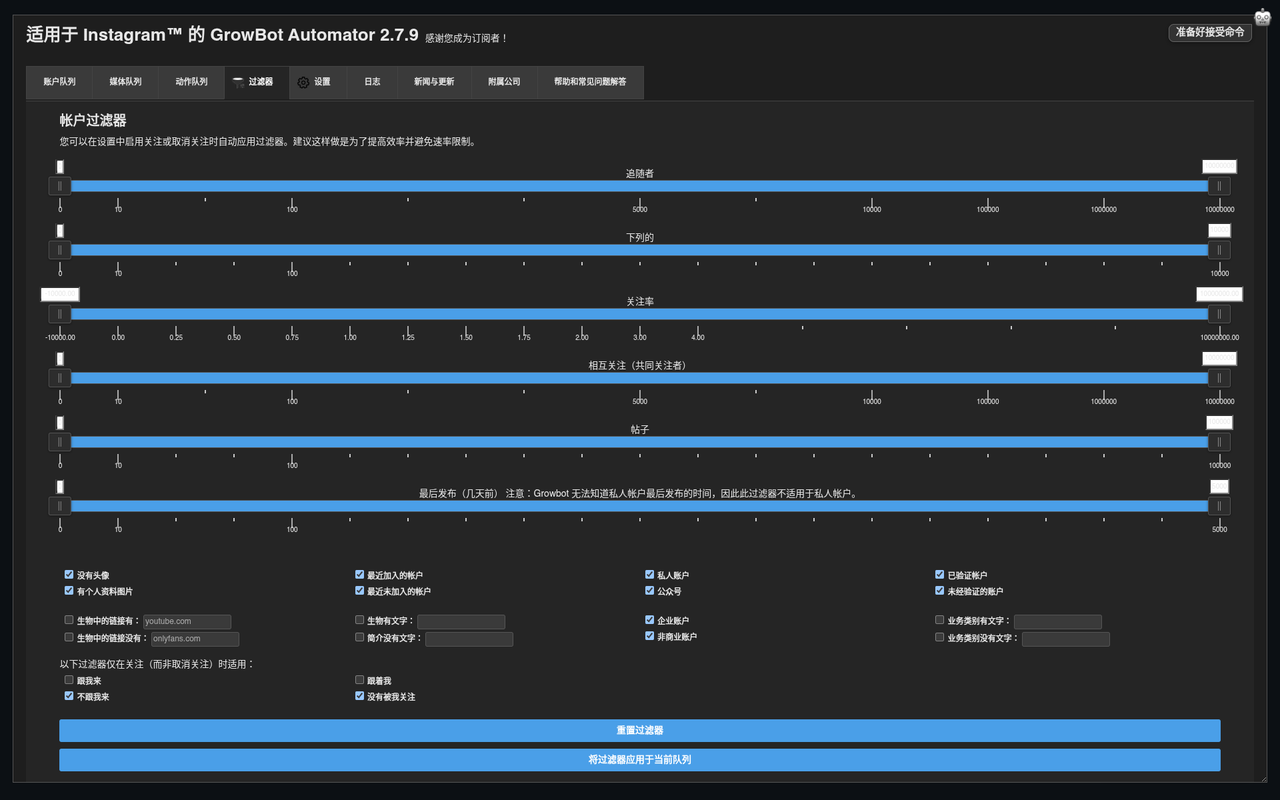
Task: Click the gear icon on the 设置 tab
Action: [x=304, y=82]
